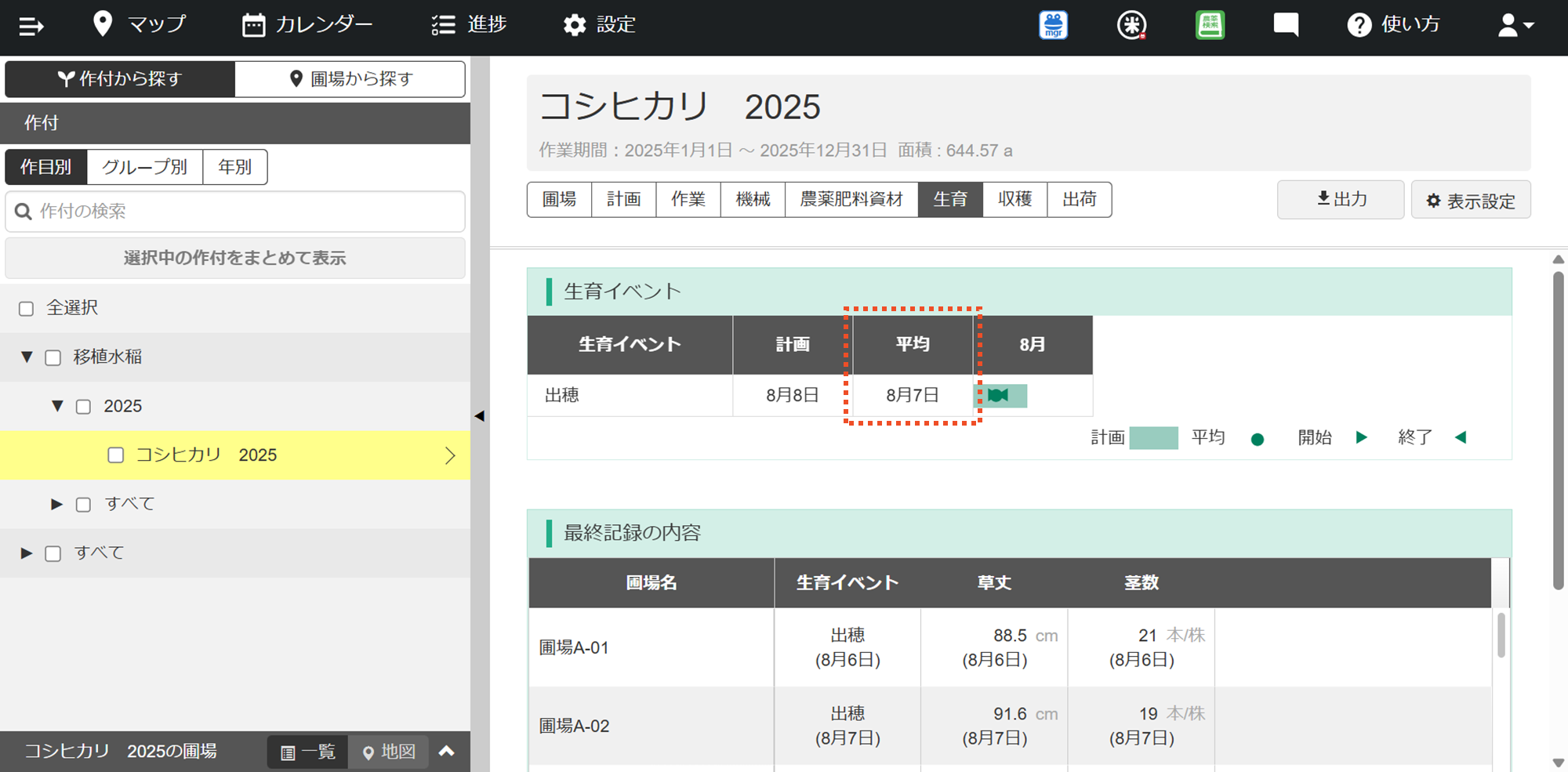
Task: Open the カレンダー calendar view
Action: (x=307, y=24)
